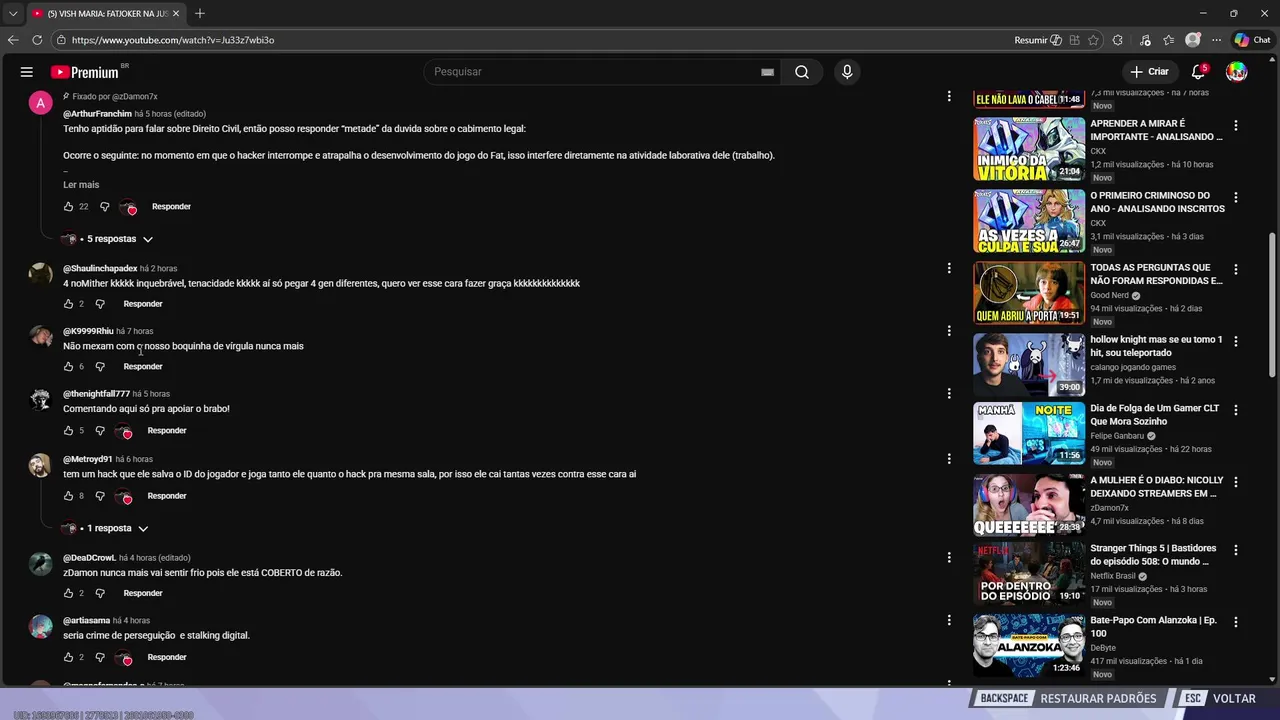Open 'Bate-Papo Com Alanzoka' video thumbnail

(1029, 645)
